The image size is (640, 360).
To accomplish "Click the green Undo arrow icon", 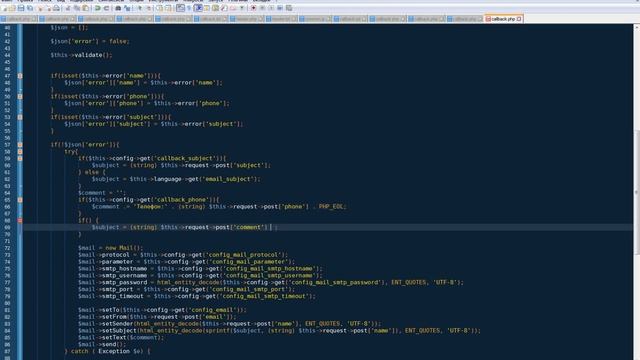I will (x=98, y=8).
